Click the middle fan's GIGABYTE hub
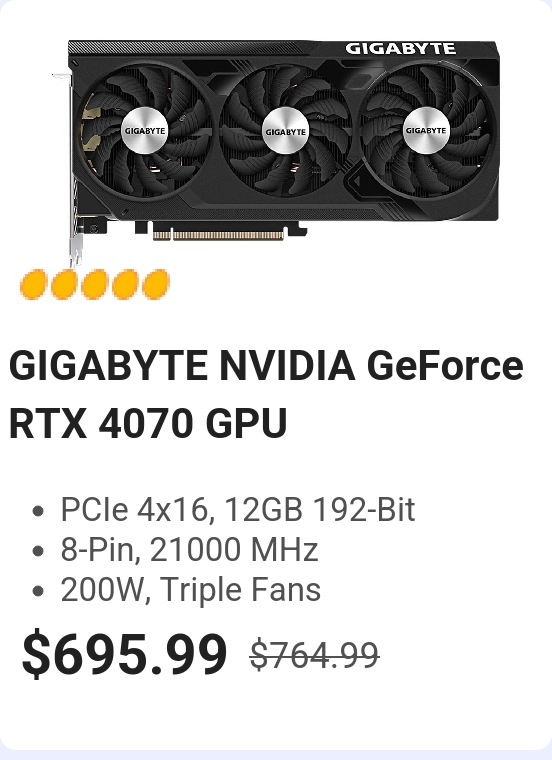This screenshot has height=760, width=552. [285, 131]
